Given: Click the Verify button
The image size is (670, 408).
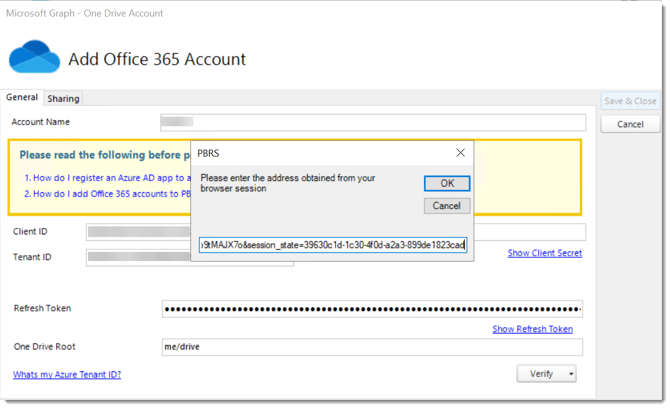Looking at the screenshot, I should point(541,374).
